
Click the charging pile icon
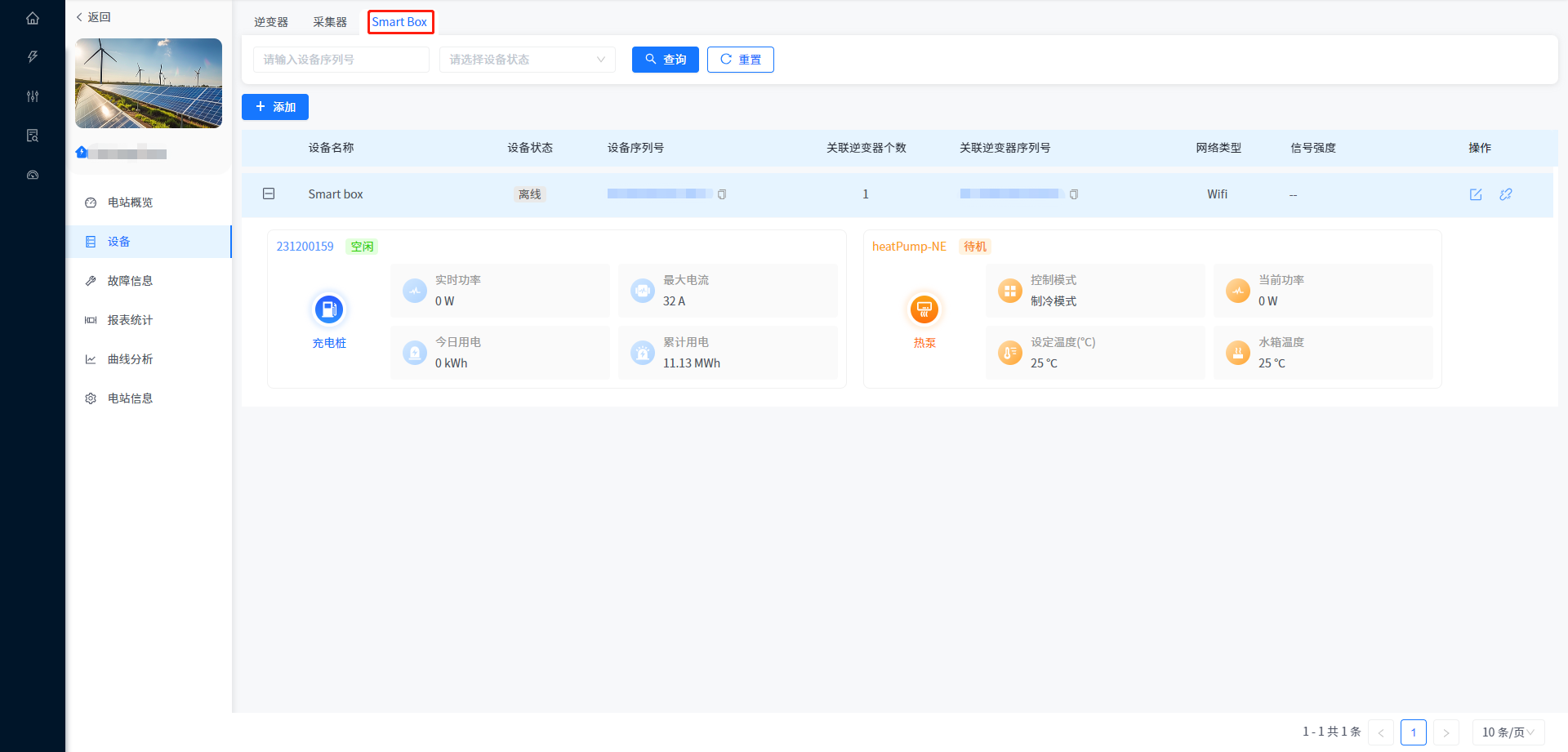(x=329, y=309)
